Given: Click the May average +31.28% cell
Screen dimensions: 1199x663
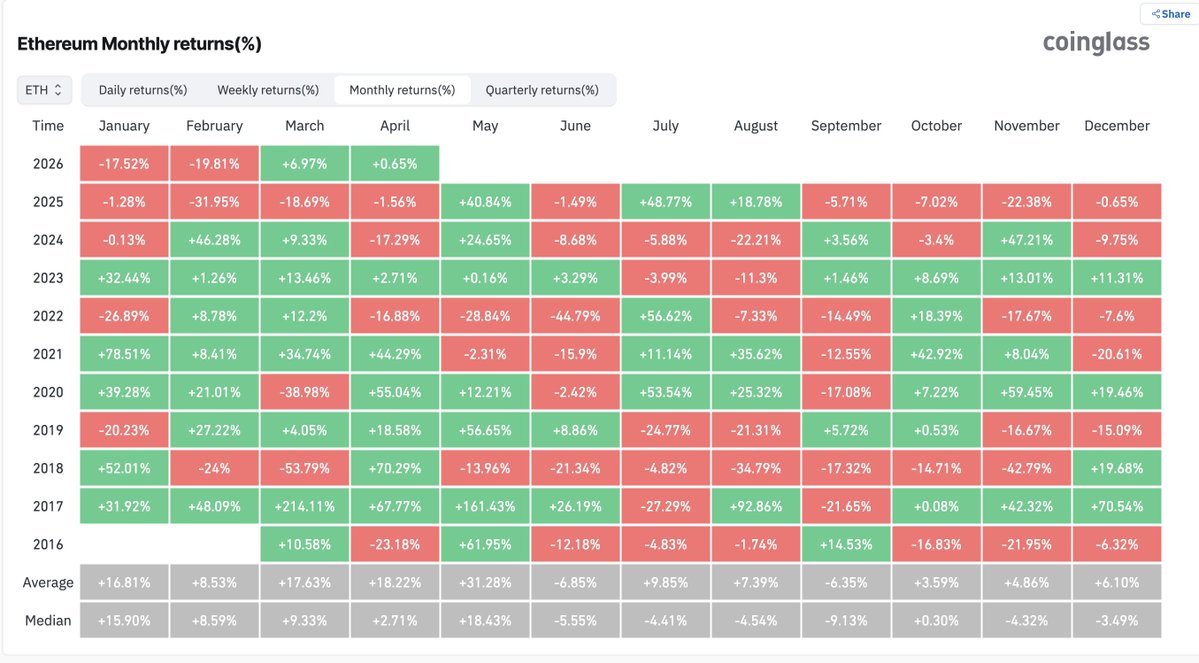Looking at the screenshot, I should pyautogui.click(x=485, y=582).
